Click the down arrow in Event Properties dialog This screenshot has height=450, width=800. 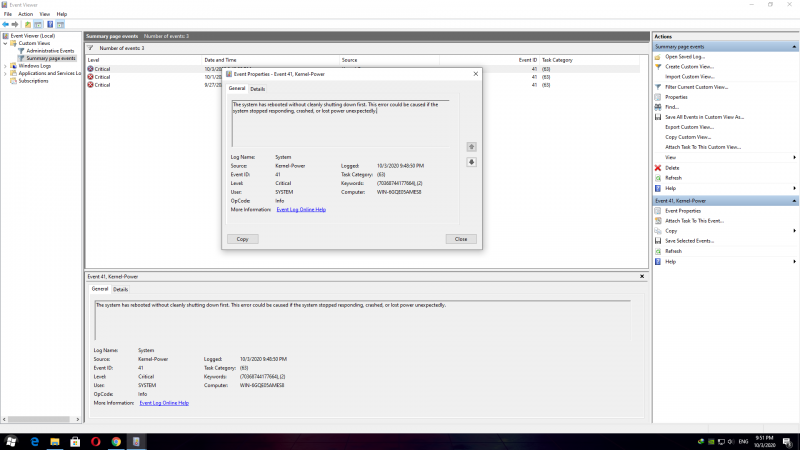click(x=472, y=162)
